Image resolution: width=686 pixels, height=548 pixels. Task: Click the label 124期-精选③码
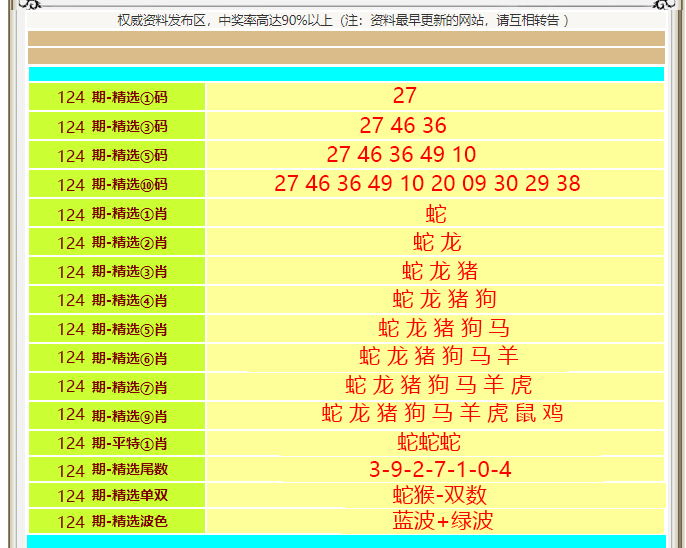point(112,126)
